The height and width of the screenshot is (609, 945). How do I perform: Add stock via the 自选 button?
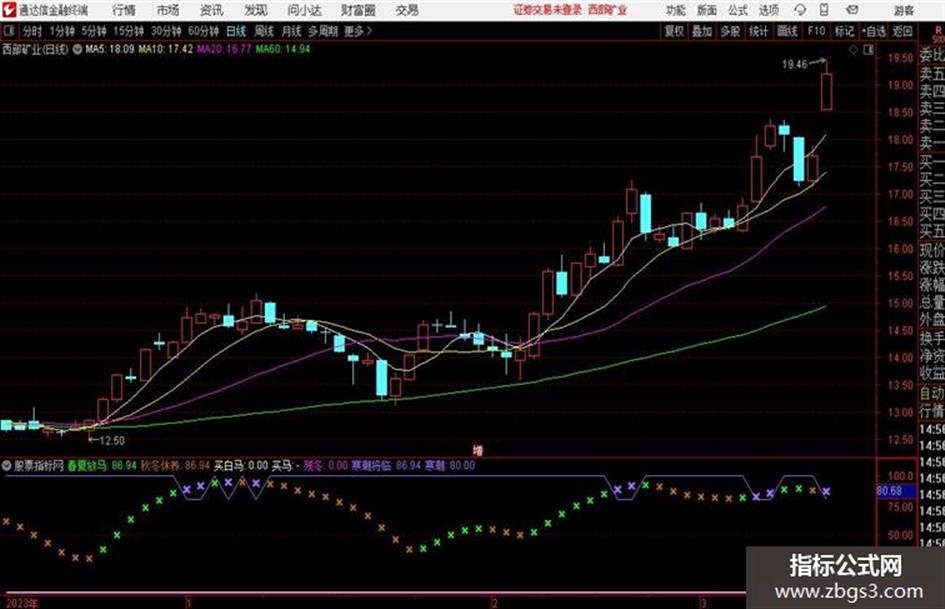point(874,31)
